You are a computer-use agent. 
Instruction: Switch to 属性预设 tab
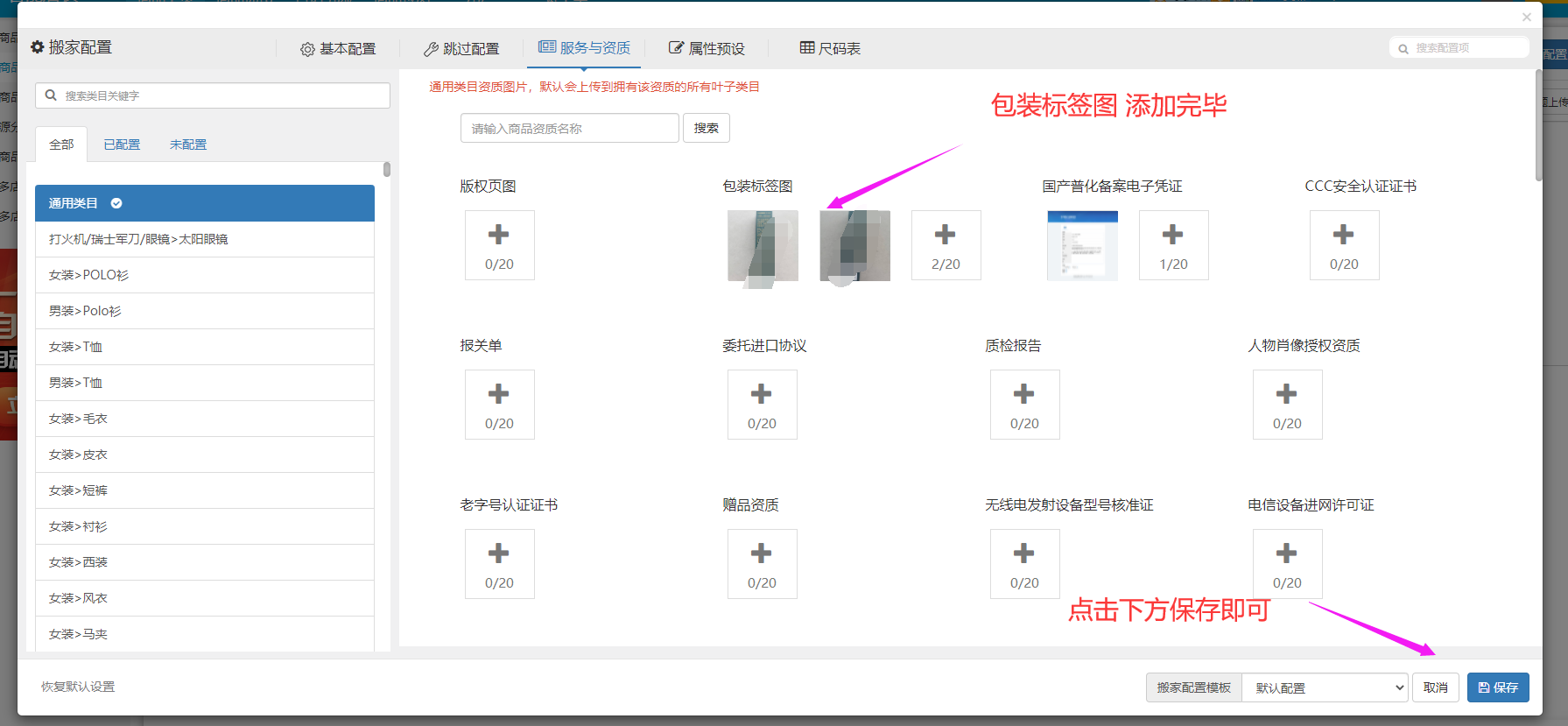707,49
